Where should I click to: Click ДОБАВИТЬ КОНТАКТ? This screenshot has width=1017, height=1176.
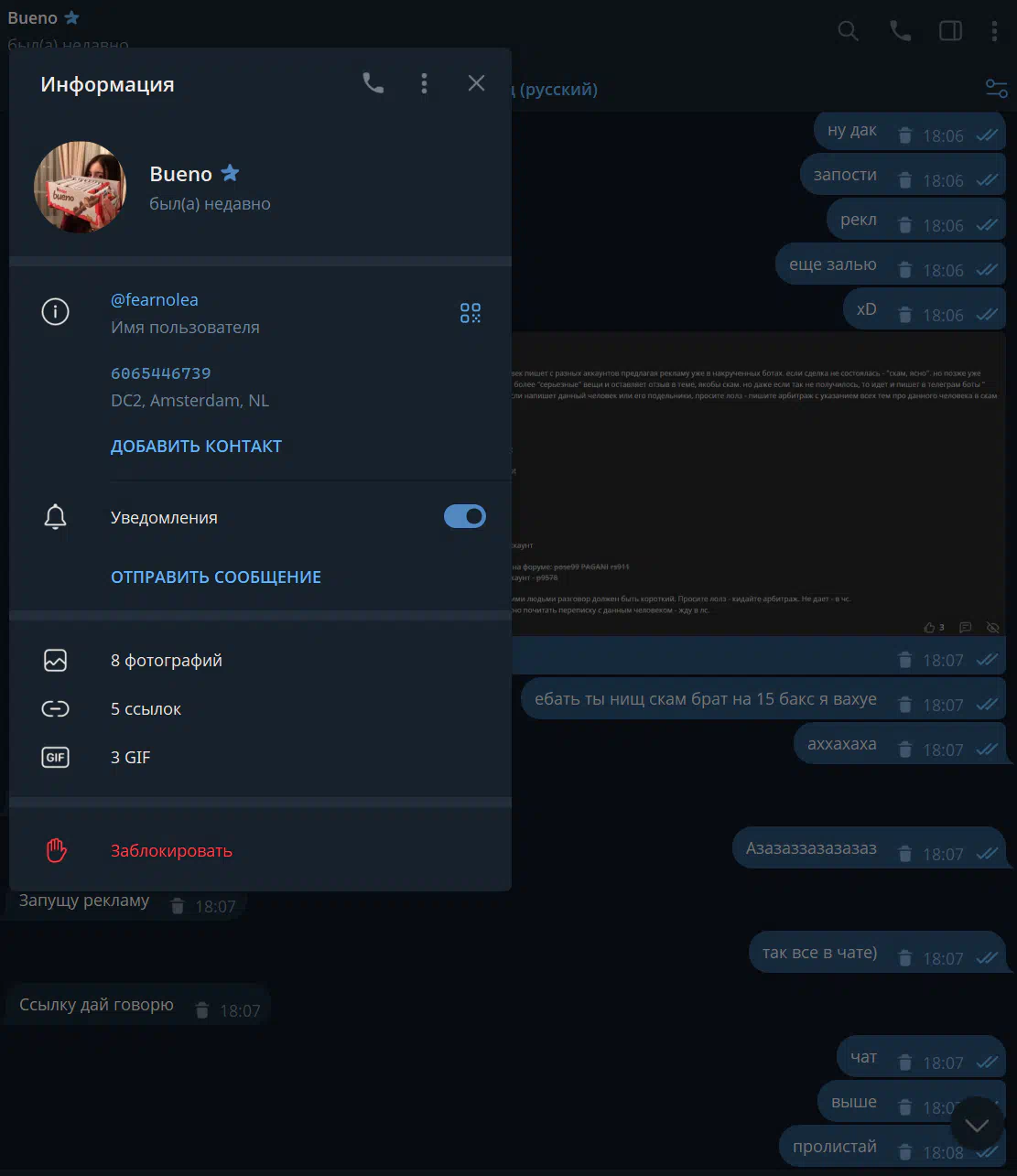(196, 446)
